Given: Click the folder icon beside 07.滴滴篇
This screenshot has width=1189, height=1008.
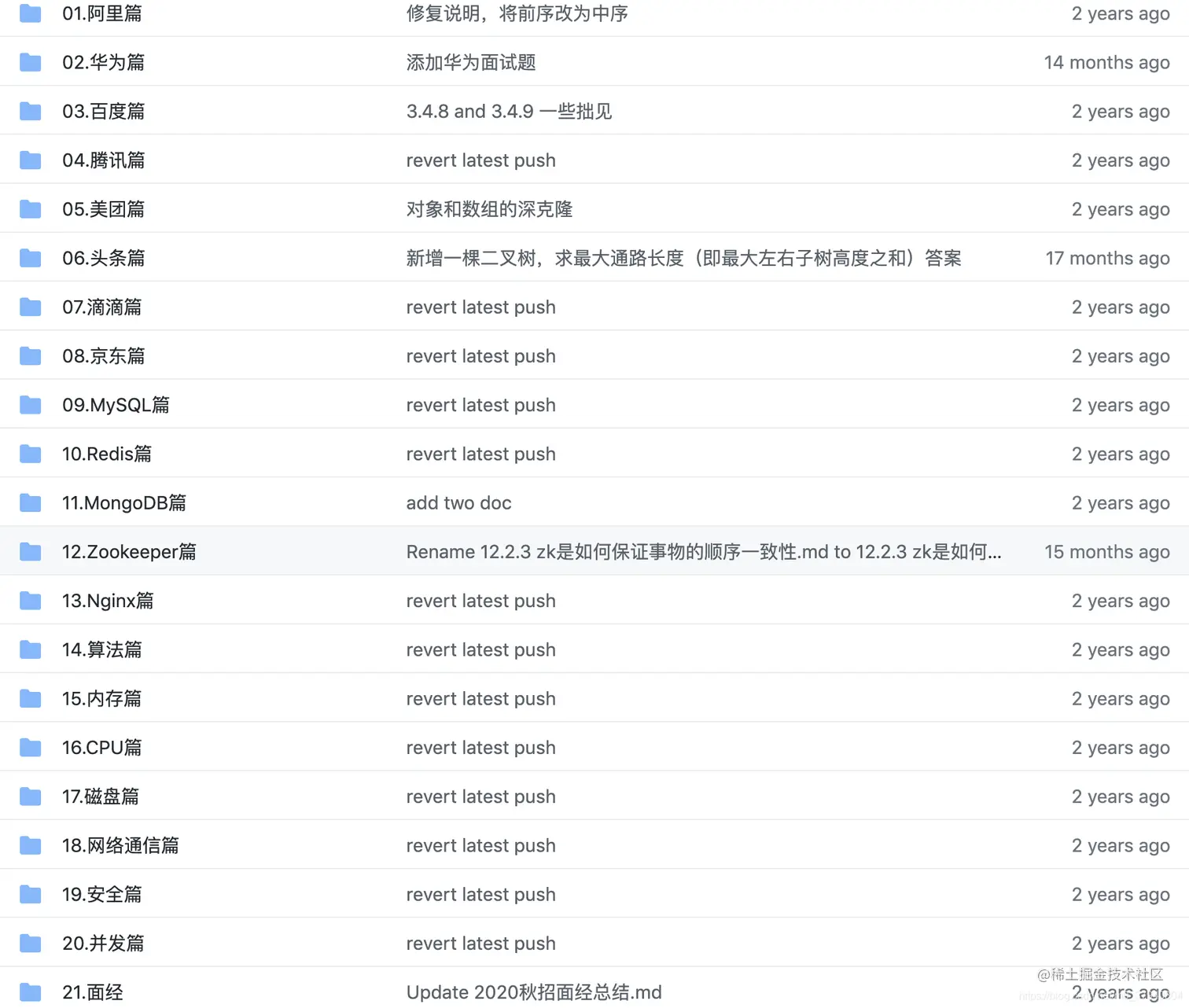Looking at the screenshot, I should point(30,307).
